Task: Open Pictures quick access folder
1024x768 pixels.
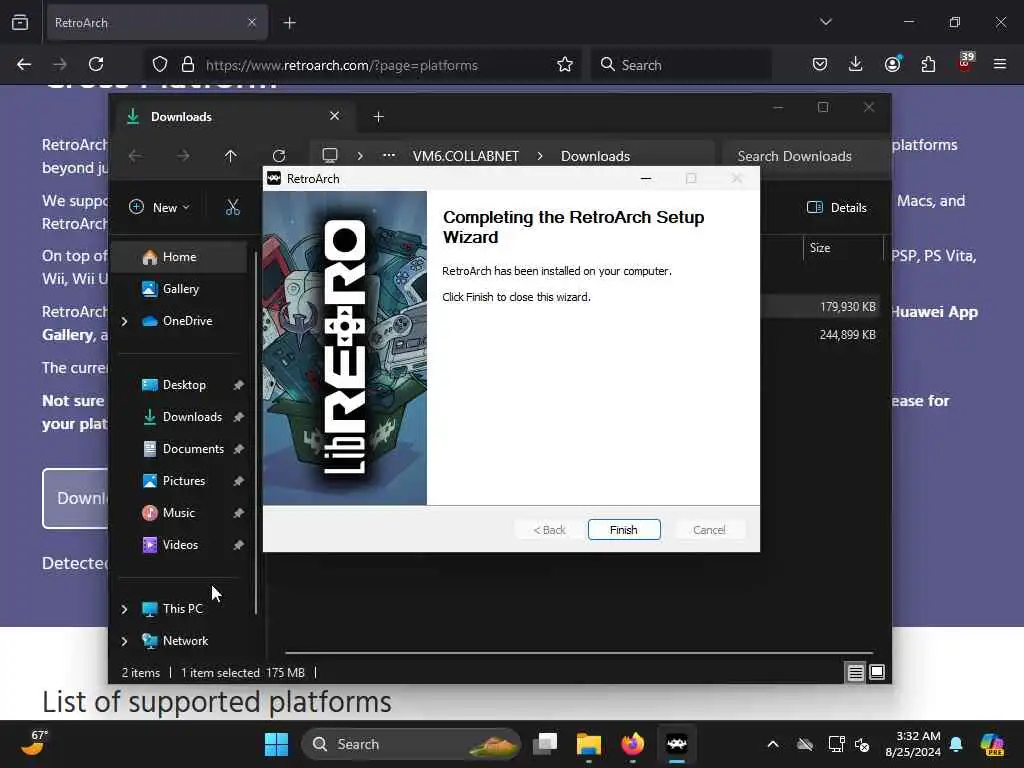Action: tap(184, 481)
